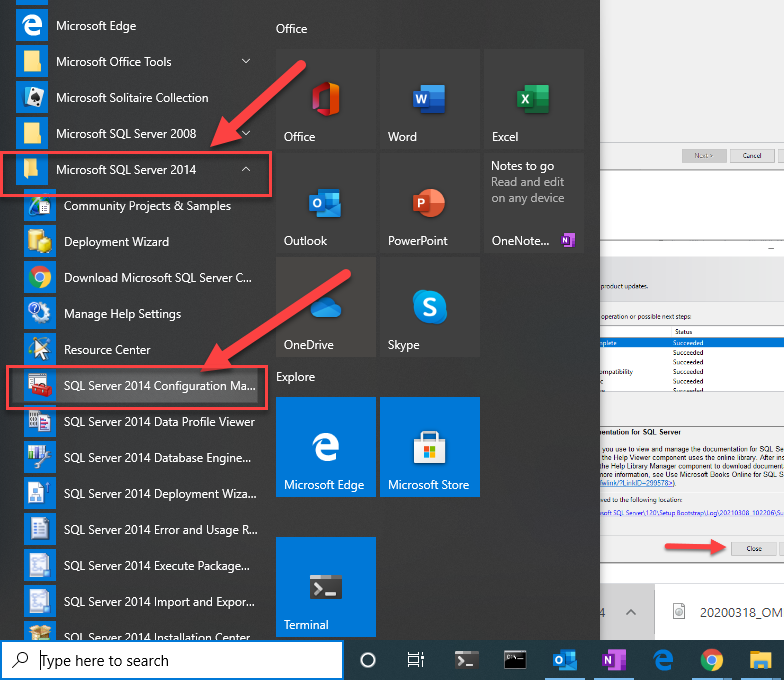Open SQL Server 2014 Deployment Wizard item
This screenshot has height=680, width=784.
click(x=140, y=494)
